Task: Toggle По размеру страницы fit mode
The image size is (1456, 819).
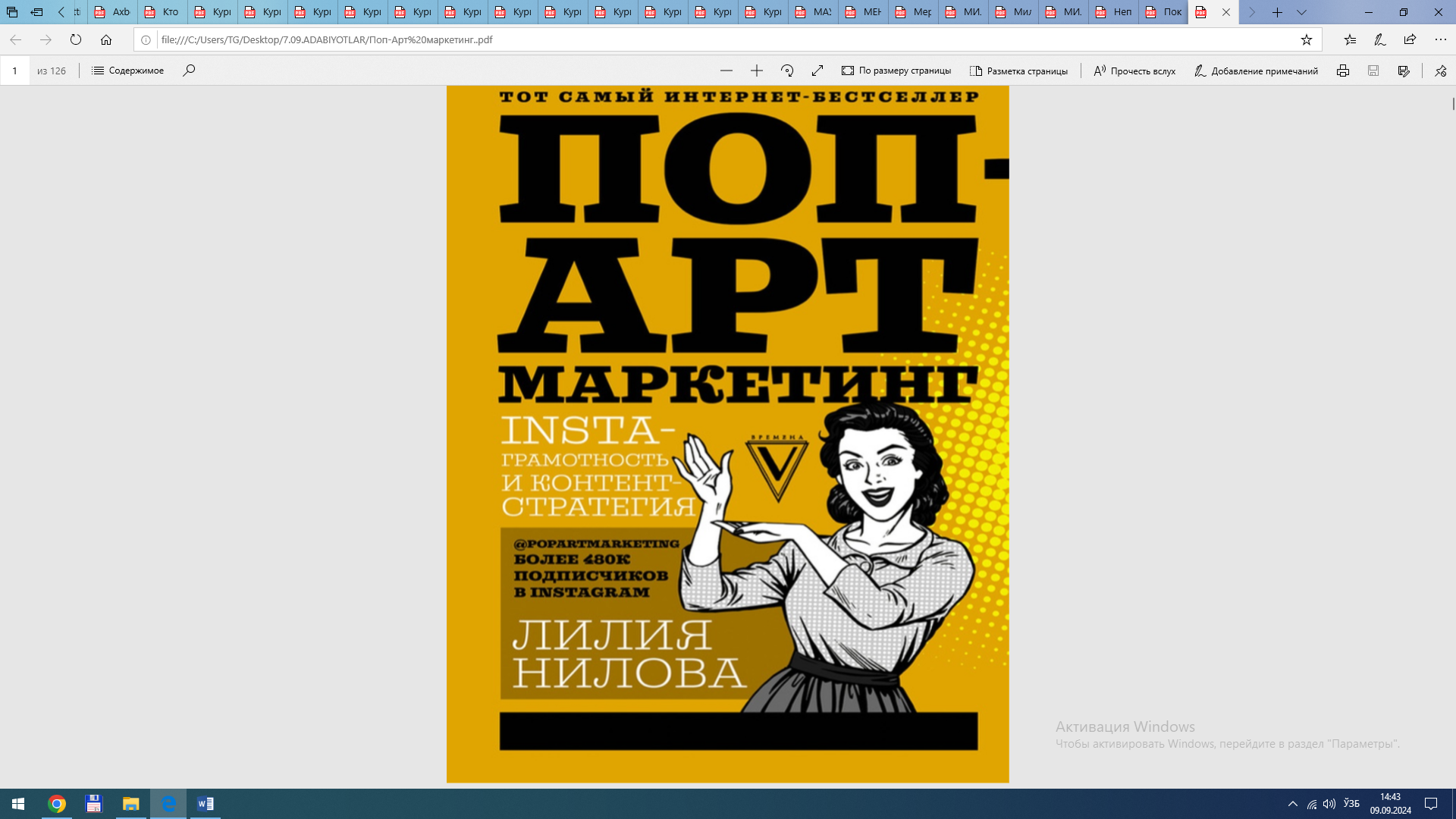Action: (x=896, y=71)
